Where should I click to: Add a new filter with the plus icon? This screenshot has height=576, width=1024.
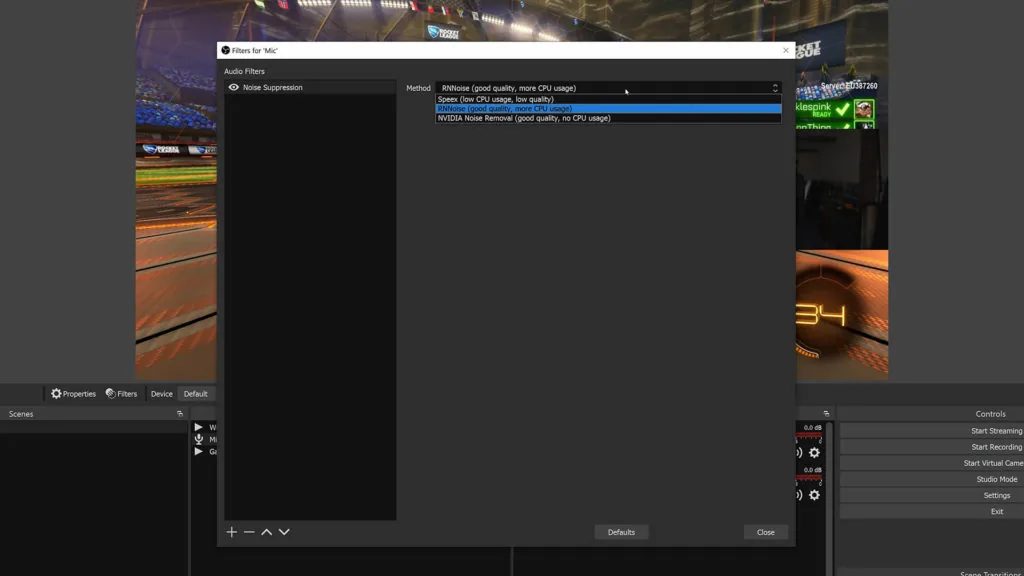[x=231, y=532]
